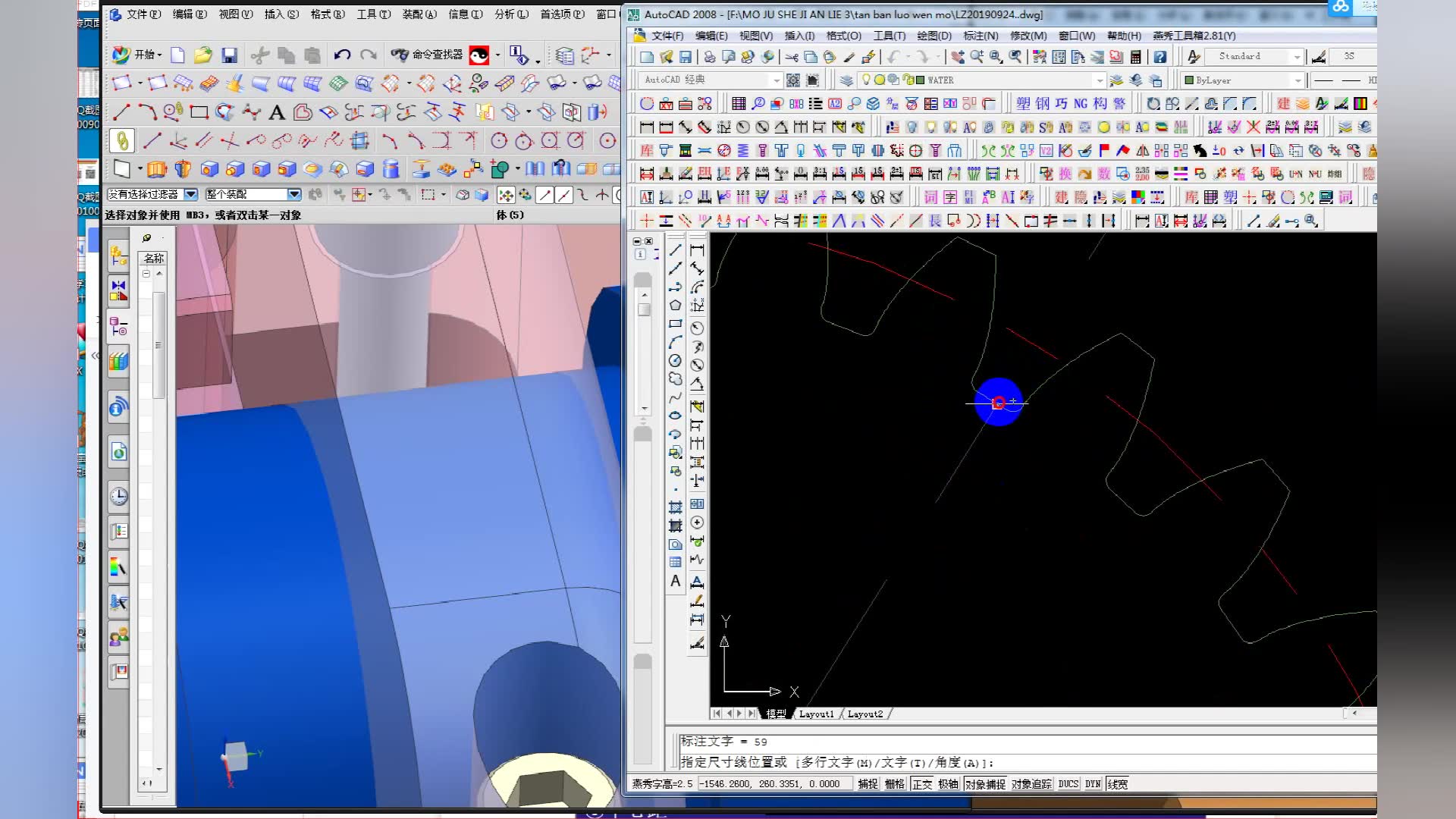
Task: Select the rectangle sketch tool in NX
Action: (x=199, y=113)
